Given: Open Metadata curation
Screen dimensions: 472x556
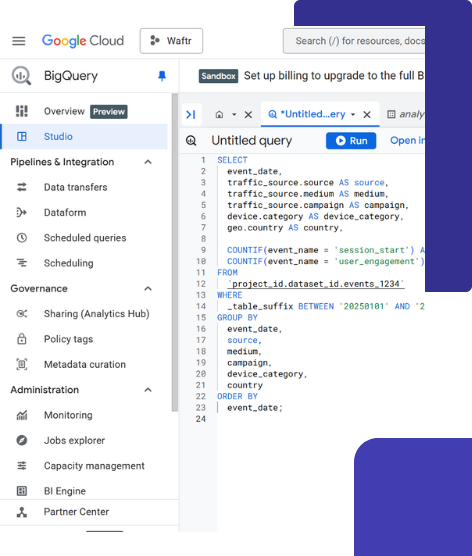Looking at the screenshot, I should (x=85, y=365).
